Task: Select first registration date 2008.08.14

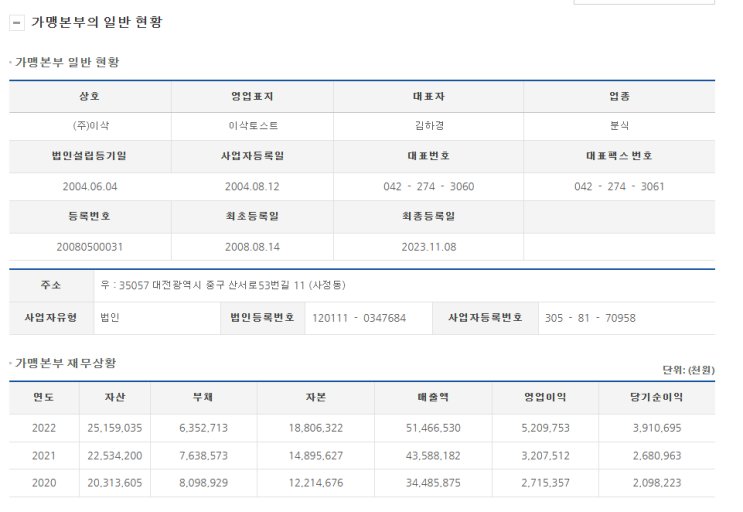Action: (x=252, y=247)
